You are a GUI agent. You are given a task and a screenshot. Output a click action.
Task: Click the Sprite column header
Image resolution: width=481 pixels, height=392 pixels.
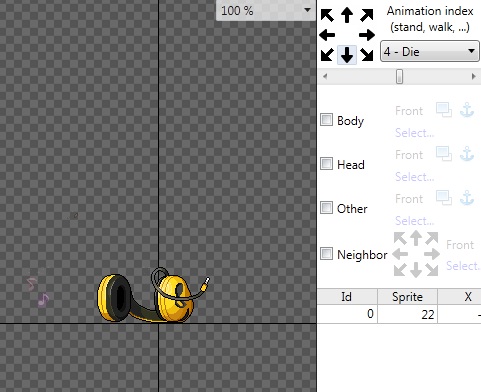(x=407, y=297)
